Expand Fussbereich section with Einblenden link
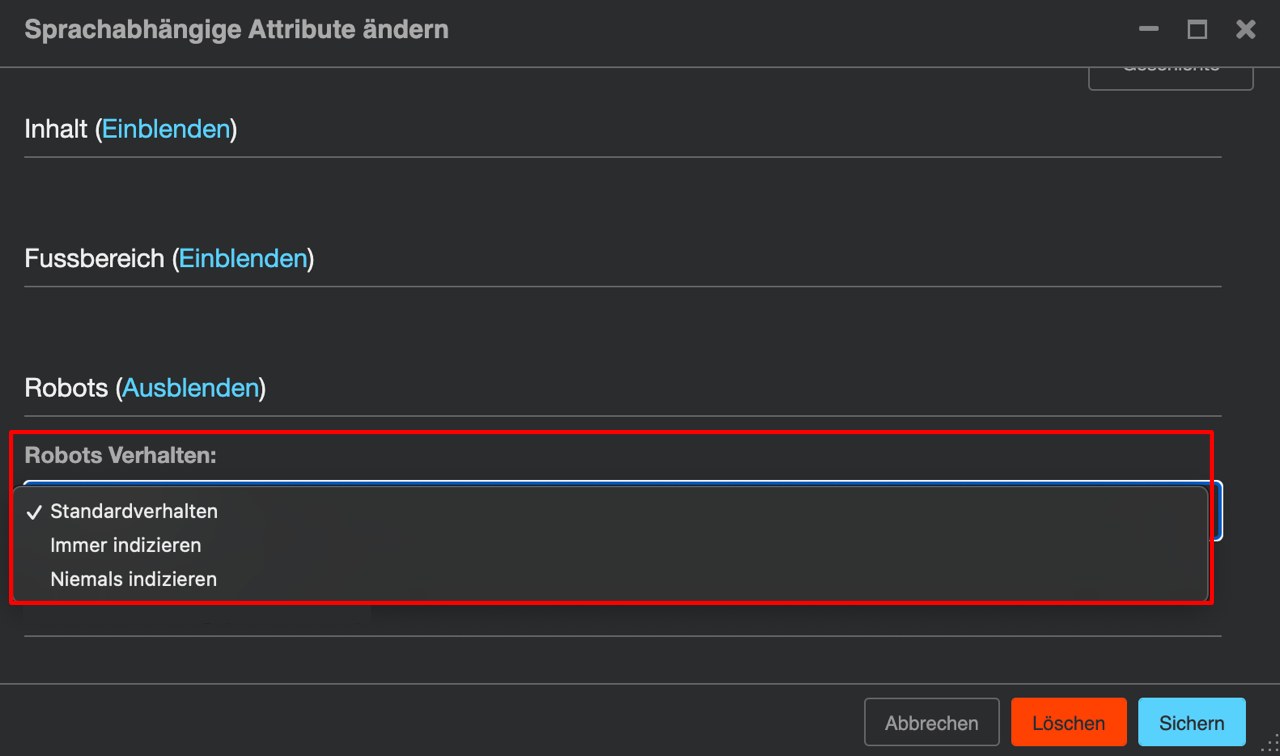The image size is (1280, 756). point(243,258)
